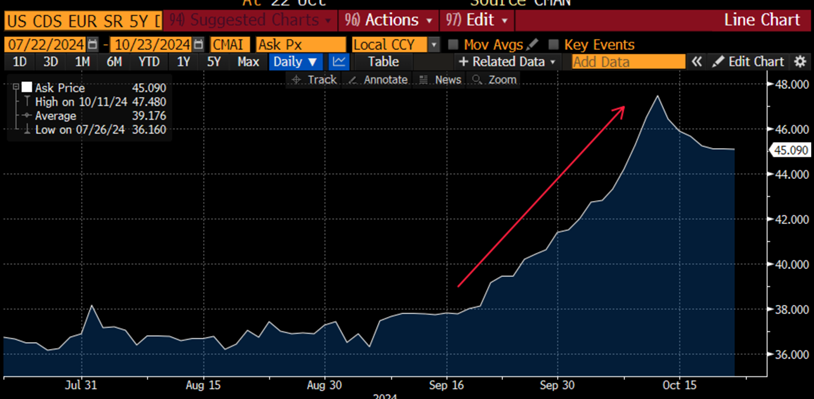
Task: Enable the Key Events checkbox
Action: 553,45
